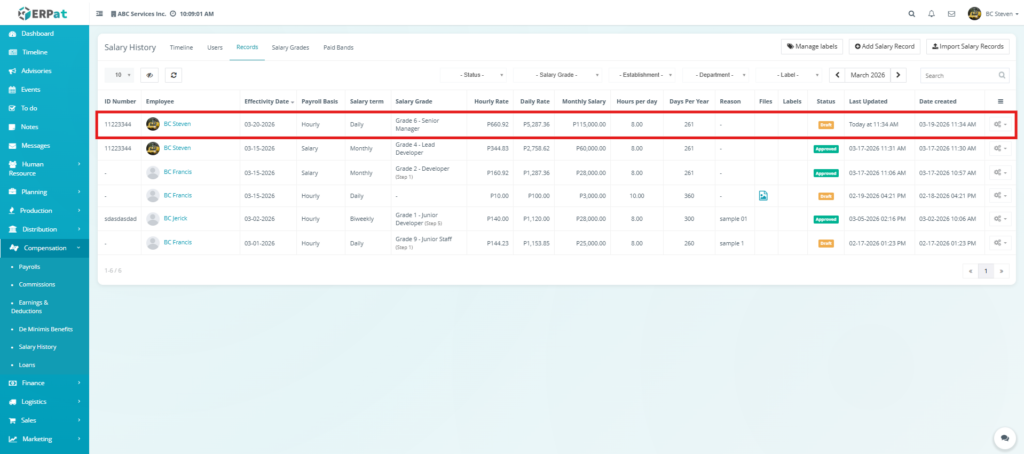Open the mail envelope icon

click(951, 14)
